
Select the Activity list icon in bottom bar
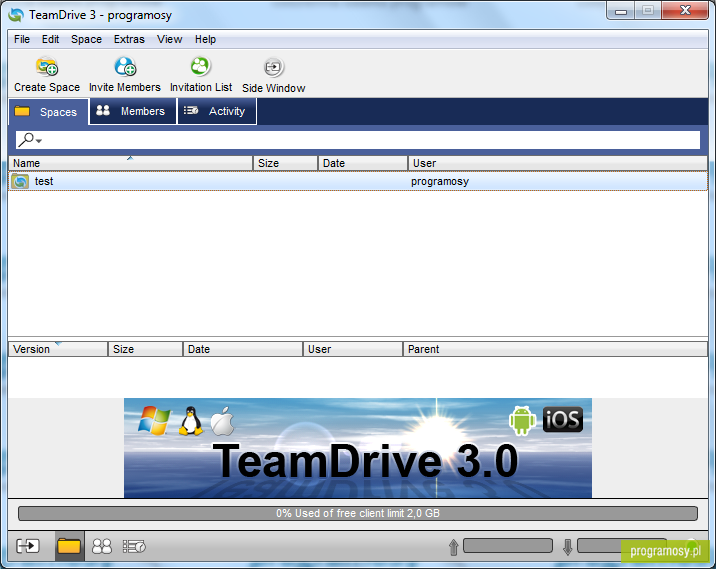[134, 546]
